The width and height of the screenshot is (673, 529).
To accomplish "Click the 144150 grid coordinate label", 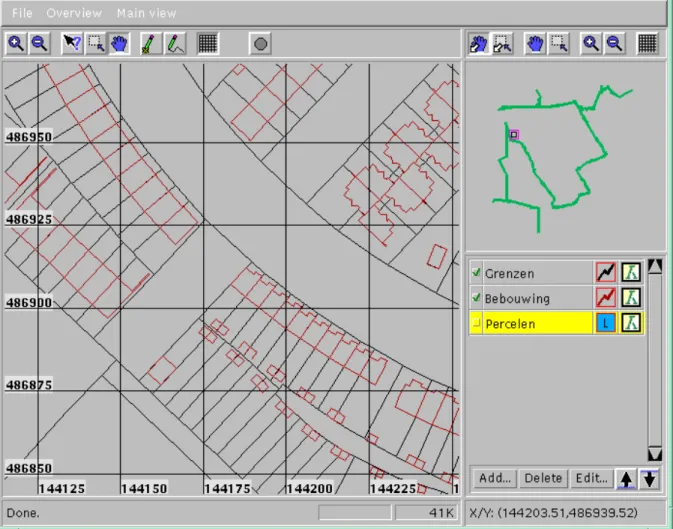I will pos(144,488).
